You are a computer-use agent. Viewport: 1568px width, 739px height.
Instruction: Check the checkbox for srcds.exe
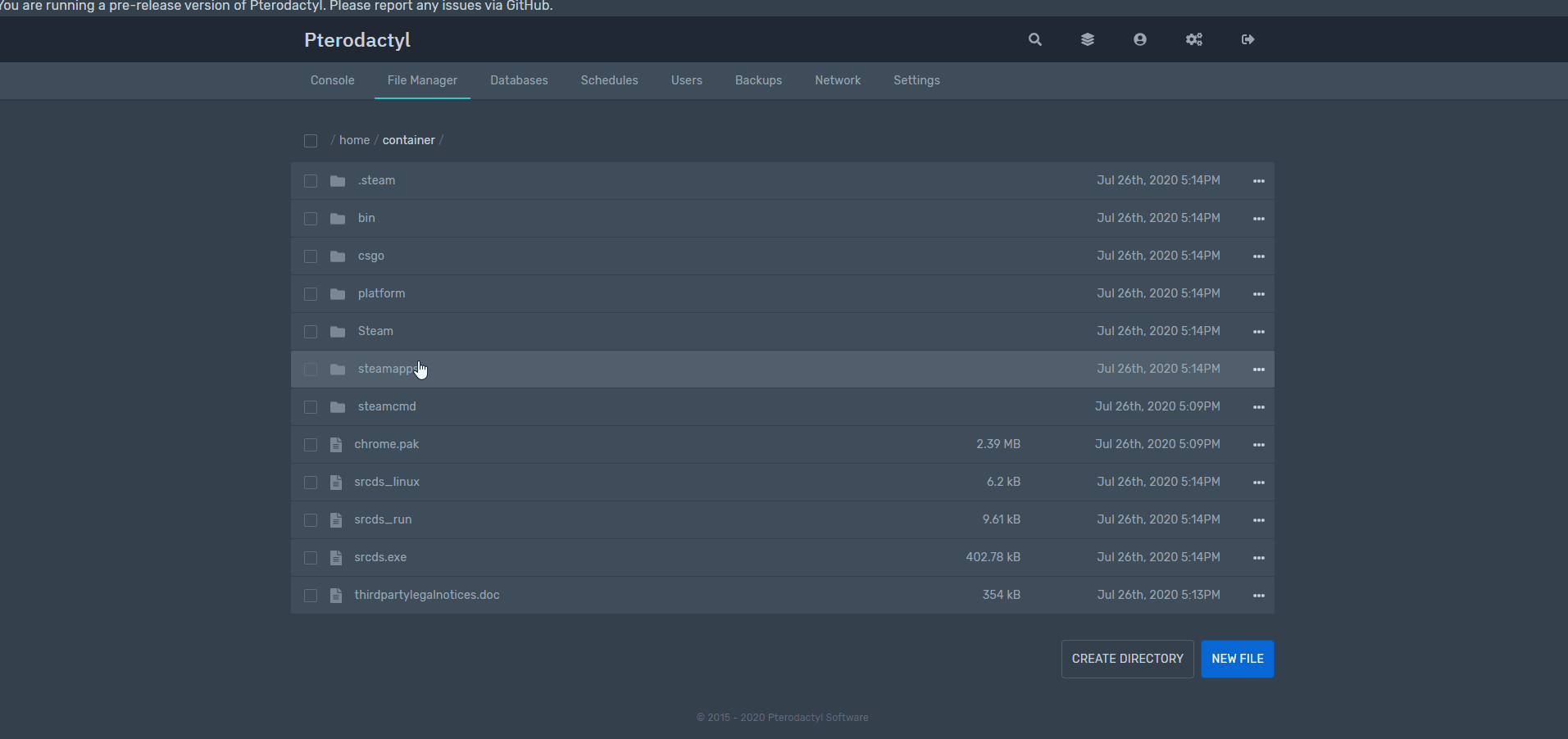click(310, 558)
